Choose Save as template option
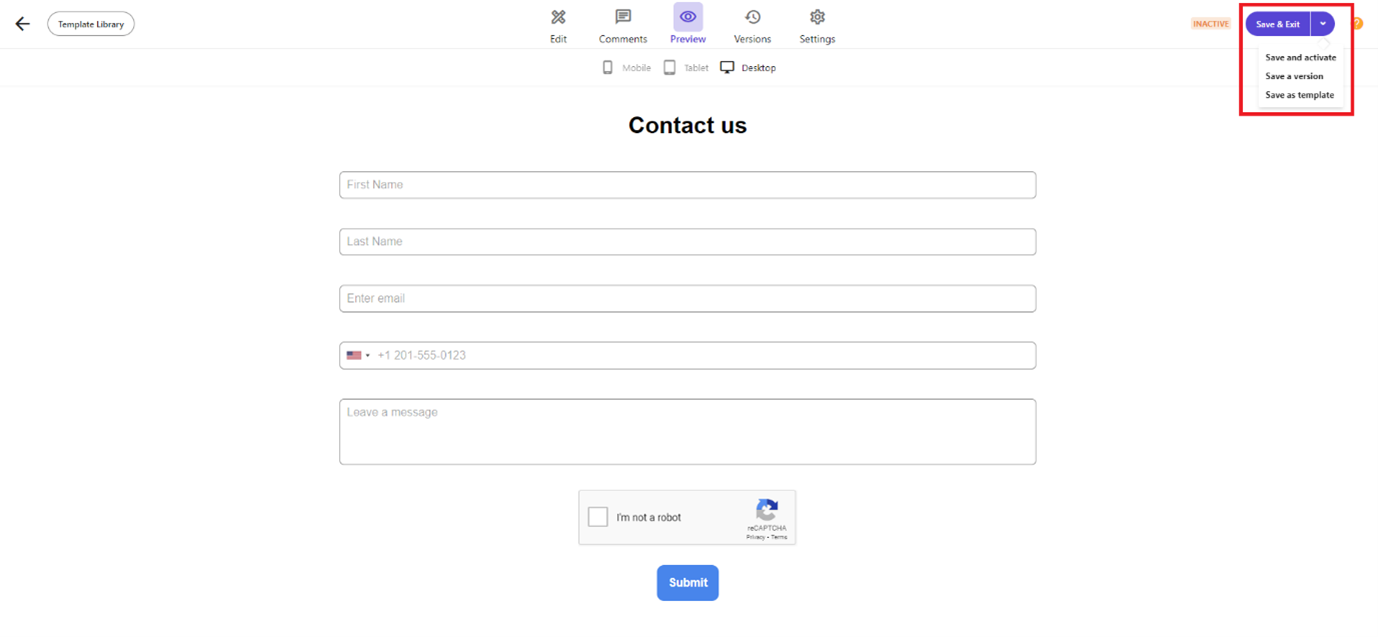Image resolution: width=1378 pixels, height=637 pixels. (x=1299, y=95)
